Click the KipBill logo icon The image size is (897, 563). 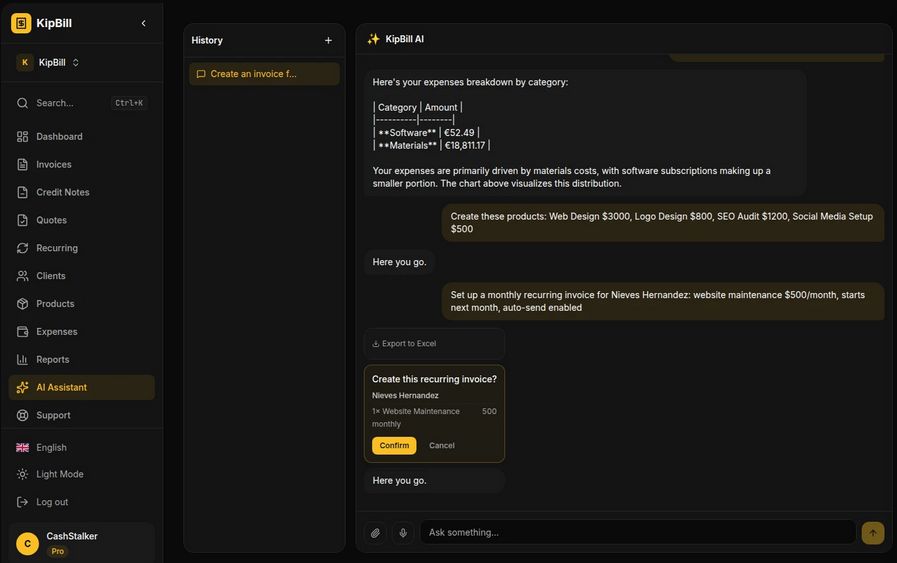coord(21,23)
